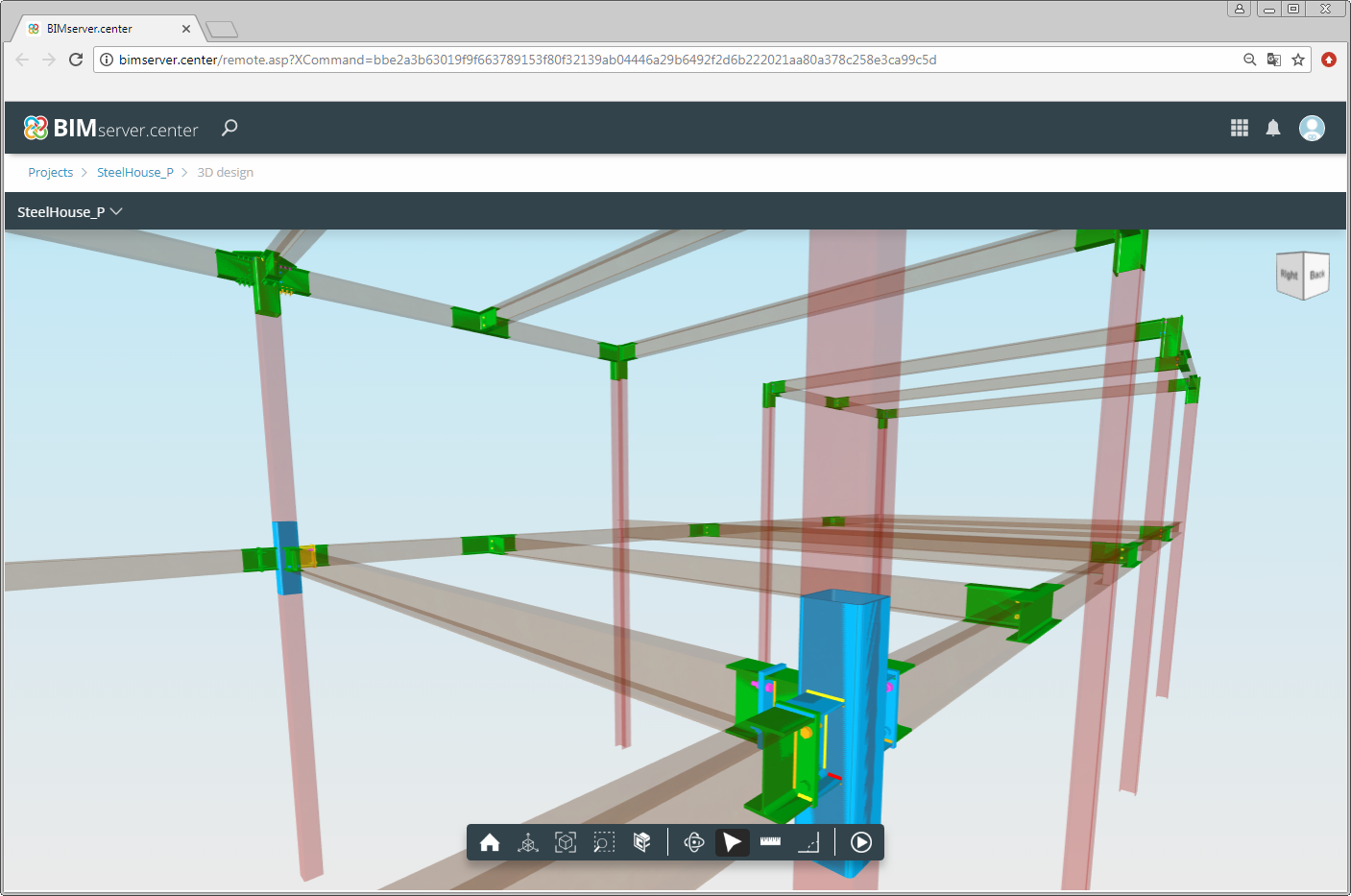Open the user profile avatar menu
1351x896 pixels.
pyautogui.click(x=1312, y=128)
